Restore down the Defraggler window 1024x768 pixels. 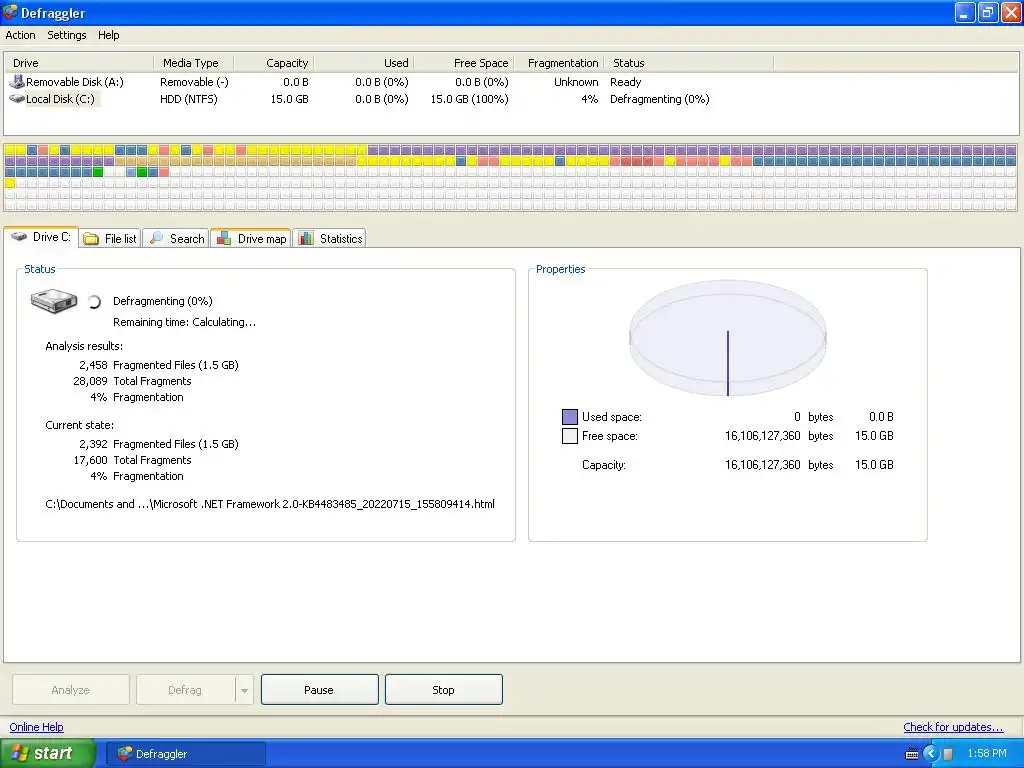(x=987, y=12)
